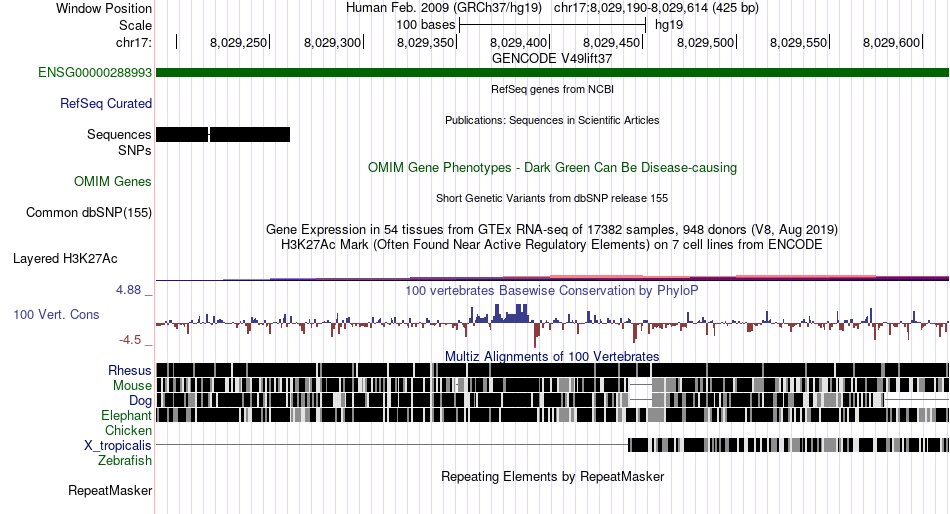Image resolution: width=950 pixels, height=514 pixels.
Task: Open 100 vertebrates Basewise Conservation PhyloP title
Action: pyautogui.click(x=552, y=291)
